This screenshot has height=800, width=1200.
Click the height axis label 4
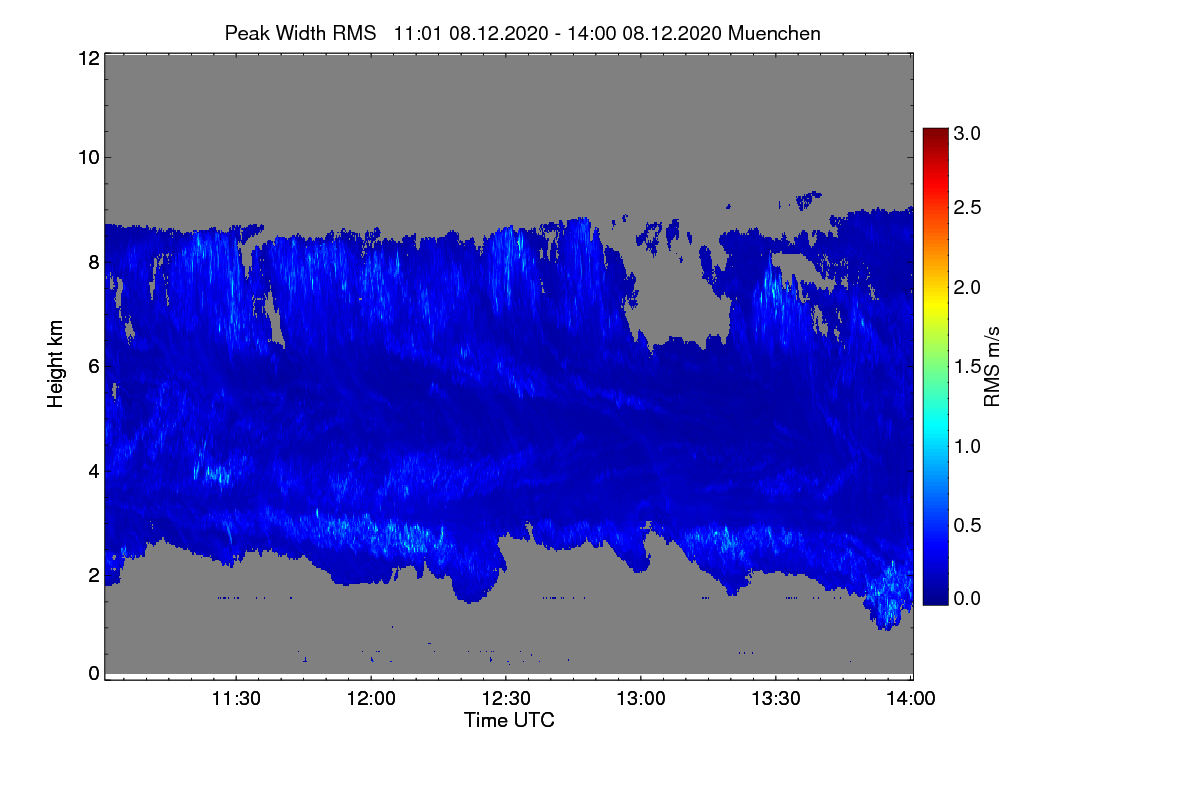tap(94, 470)
